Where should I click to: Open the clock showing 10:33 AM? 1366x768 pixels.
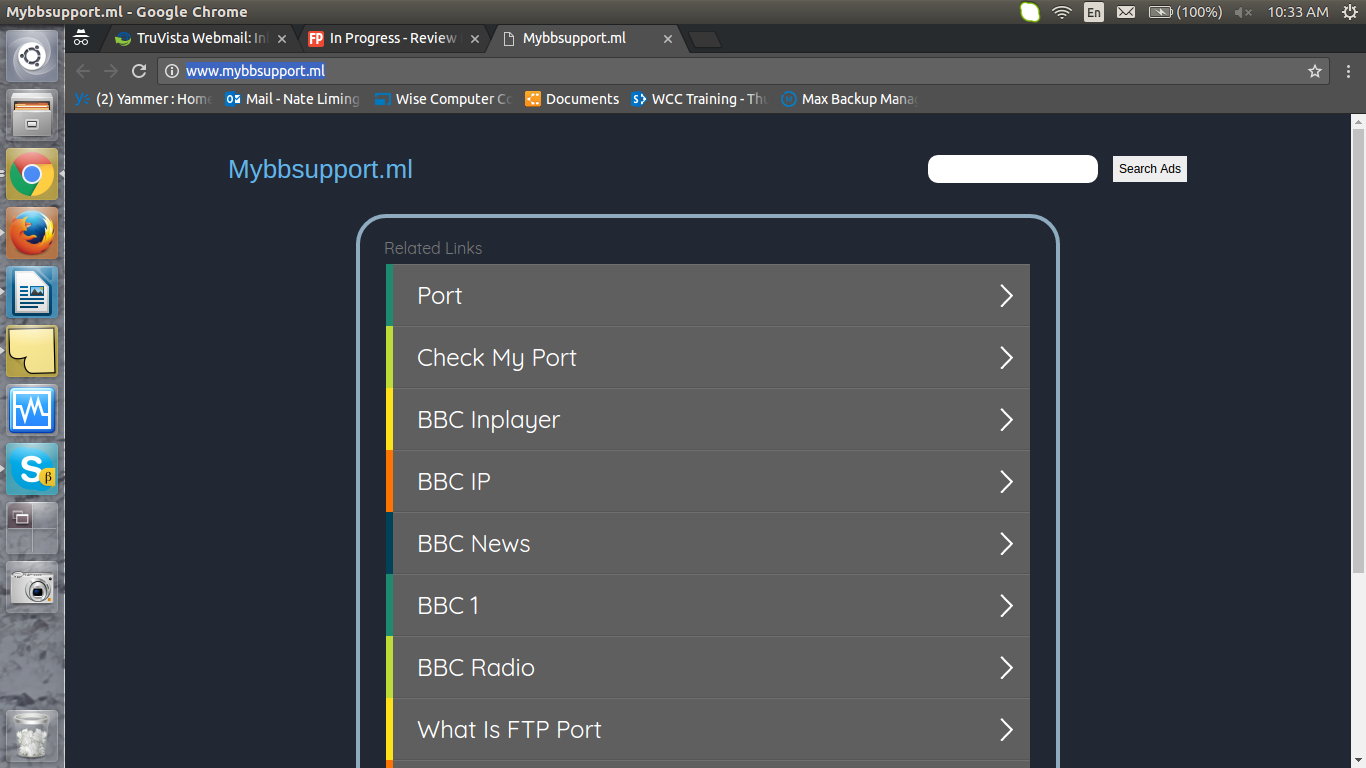1298,12
